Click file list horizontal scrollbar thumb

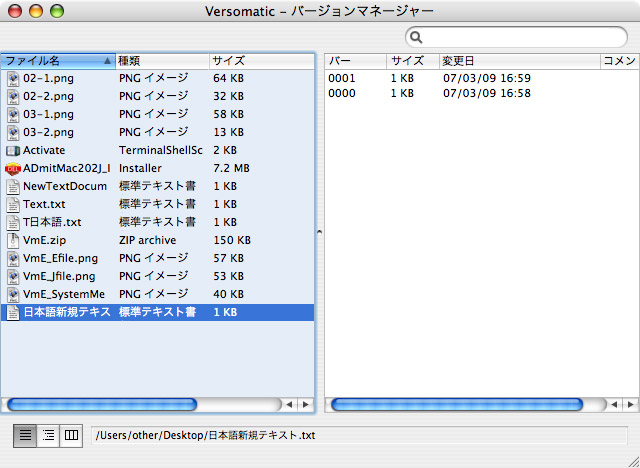102,405
